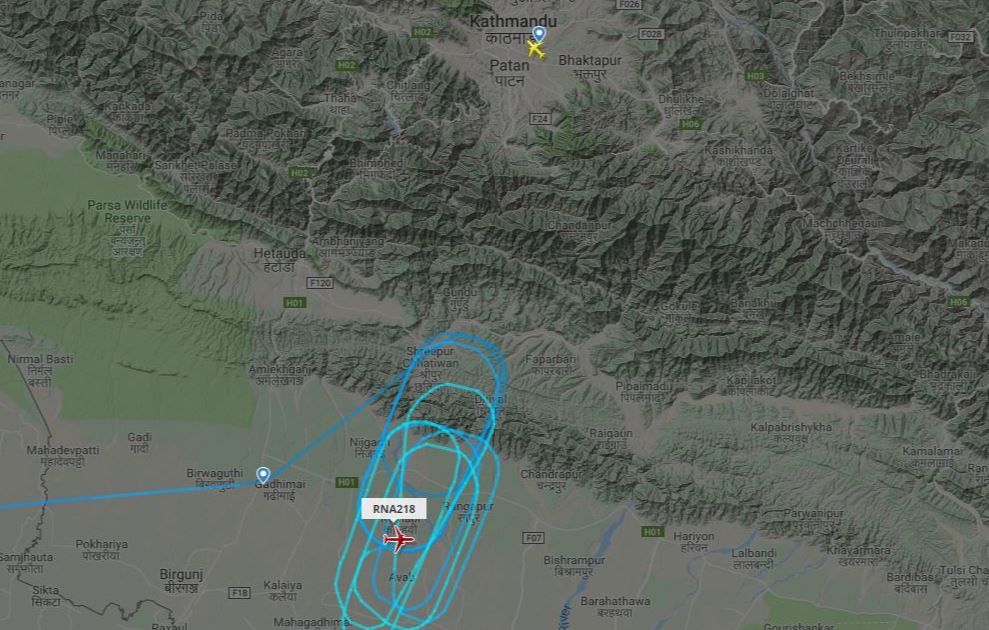Select the Bhaktapur place label

click(x=590, y=61)
